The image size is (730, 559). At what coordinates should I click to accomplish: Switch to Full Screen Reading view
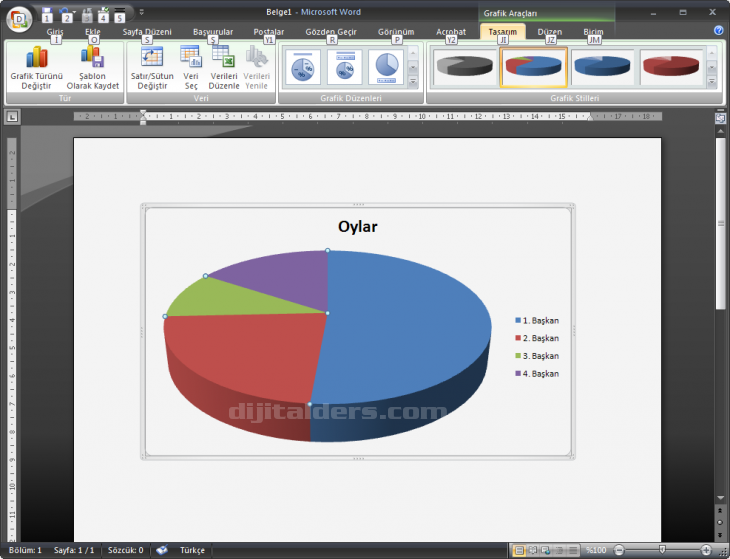pyautogui.click(x=533, y=551)
